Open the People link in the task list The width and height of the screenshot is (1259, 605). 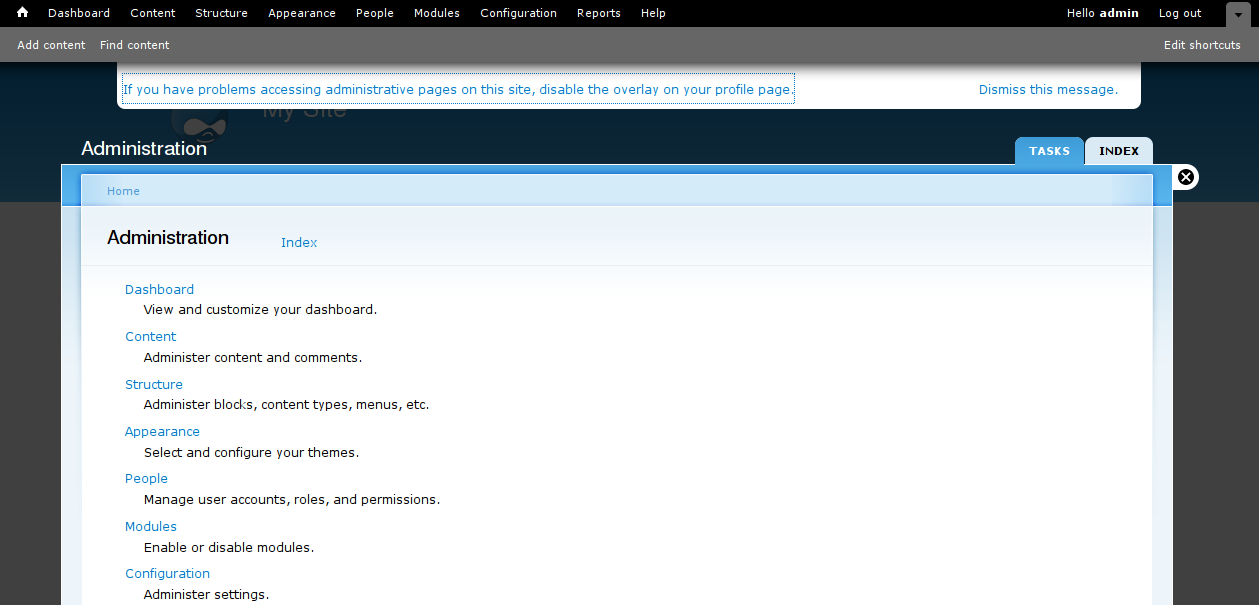(x=146, y=479)
